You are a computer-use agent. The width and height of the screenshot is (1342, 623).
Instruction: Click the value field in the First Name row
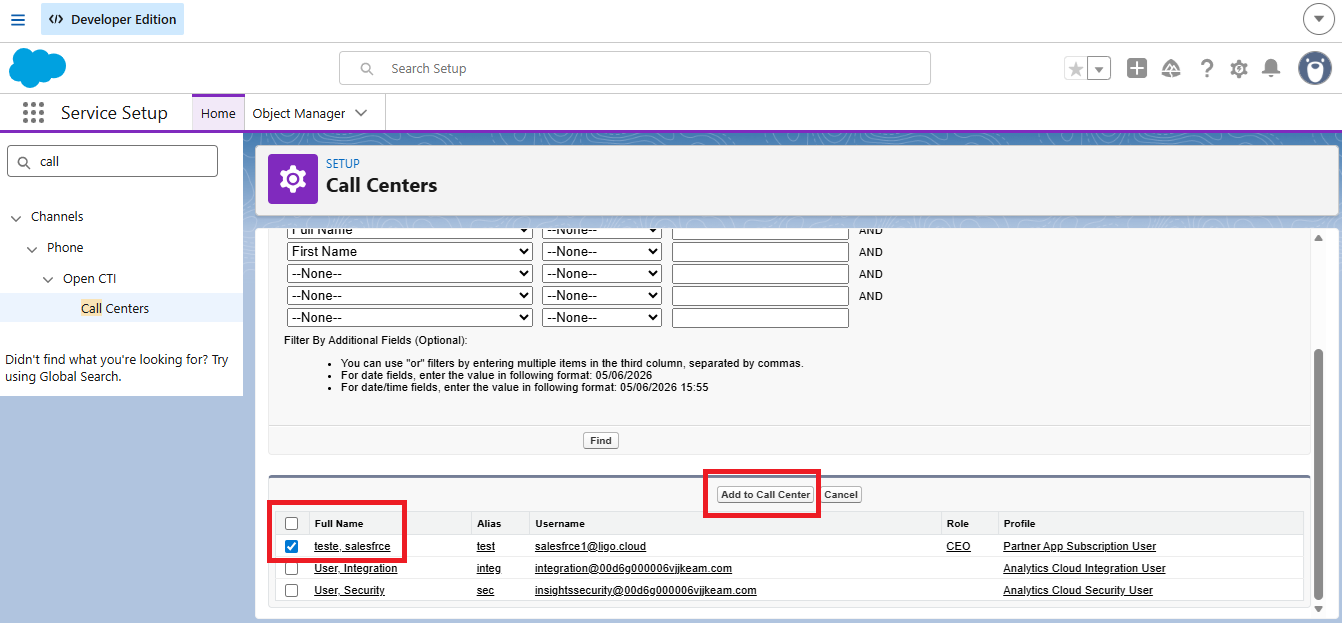(x=760, y=251)
